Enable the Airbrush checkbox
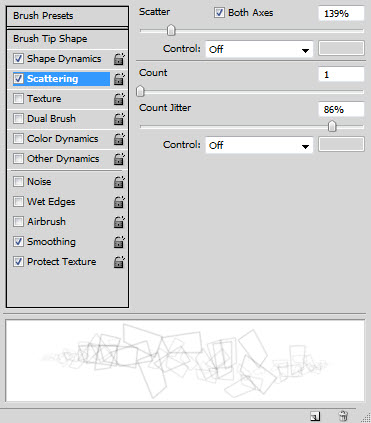The height and width of the screenshot is (423, 371). (18, 222)
